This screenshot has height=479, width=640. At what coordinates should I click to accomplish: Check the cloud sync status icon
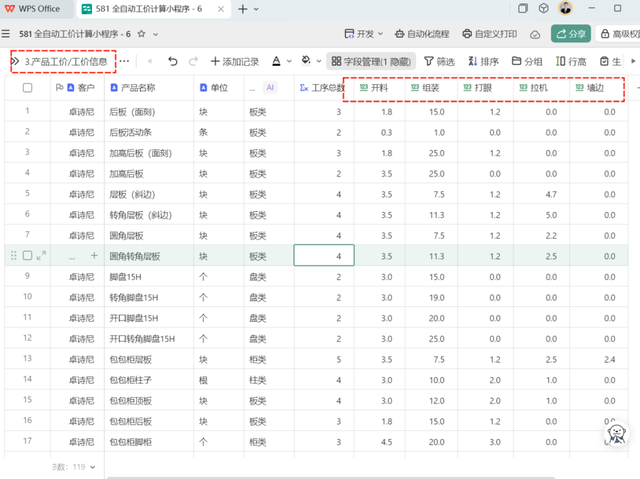[x=535, y=34]
